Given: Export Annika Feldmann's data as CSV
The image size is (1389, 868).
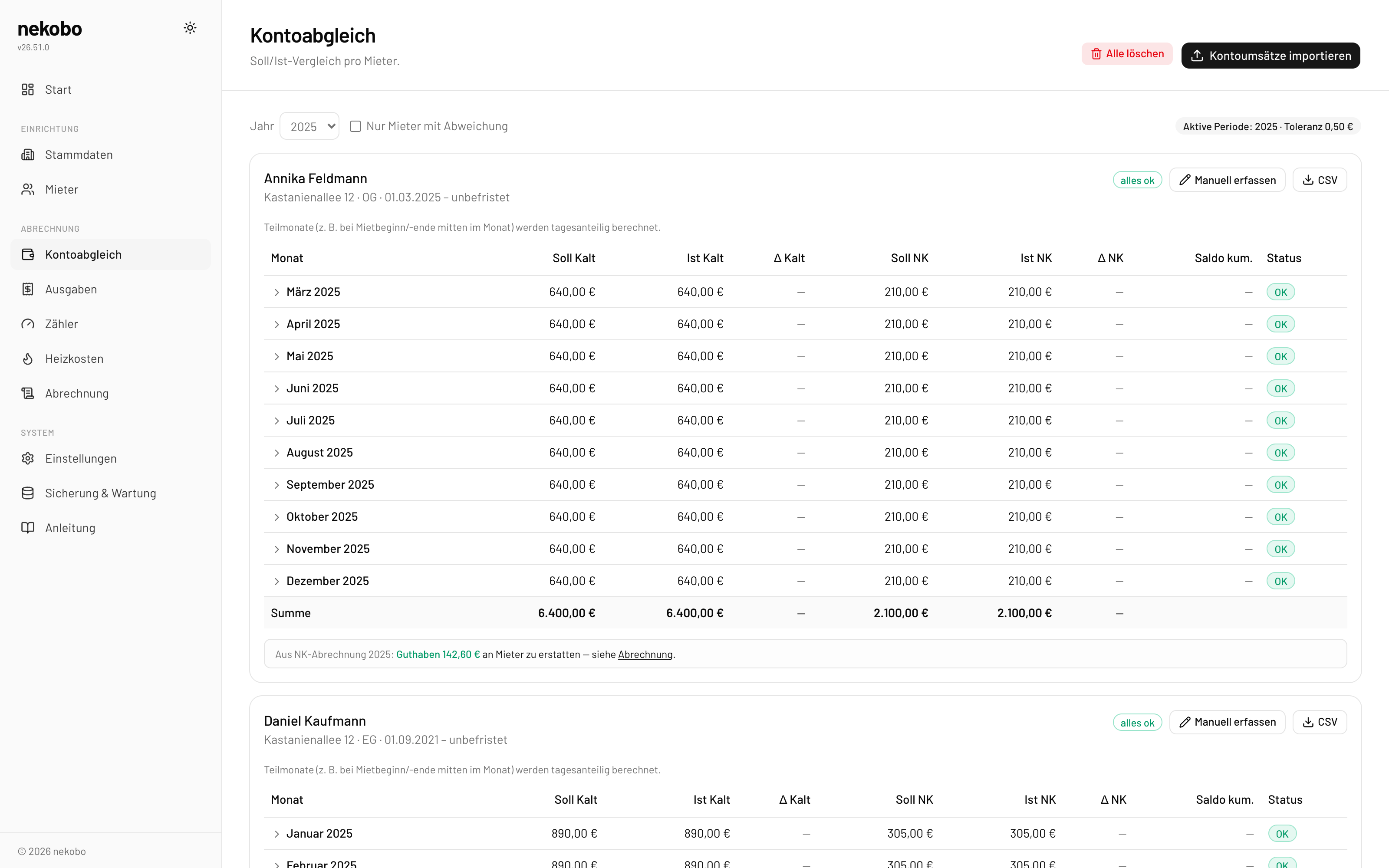Looking at the screenshot, I should 1320,180.
